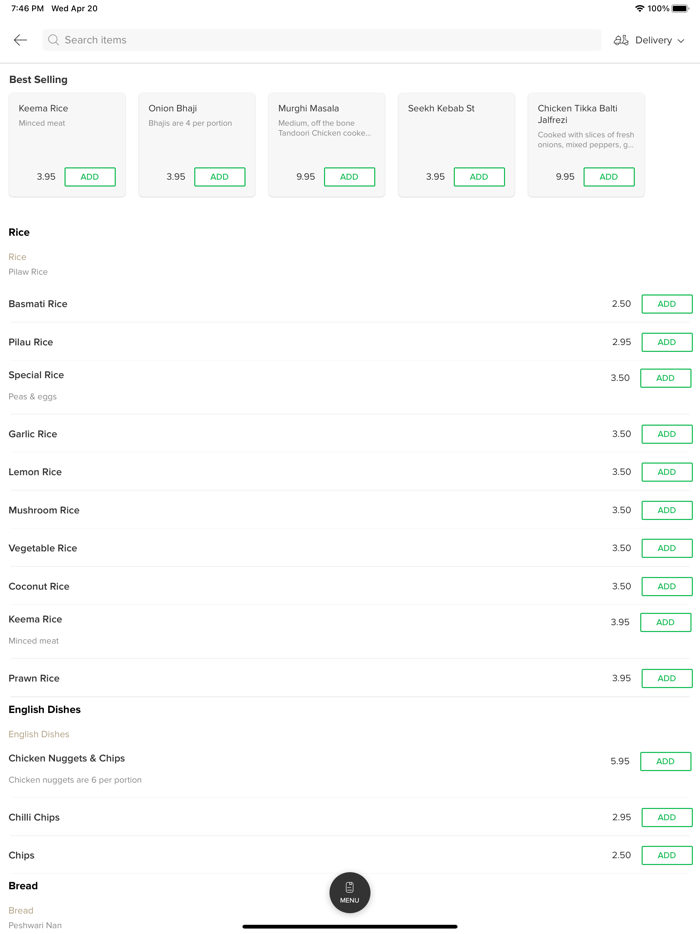The height and width of the screenshot is (934, 700).
Task: Open the floating MENU button
Action: coord(350,892)
